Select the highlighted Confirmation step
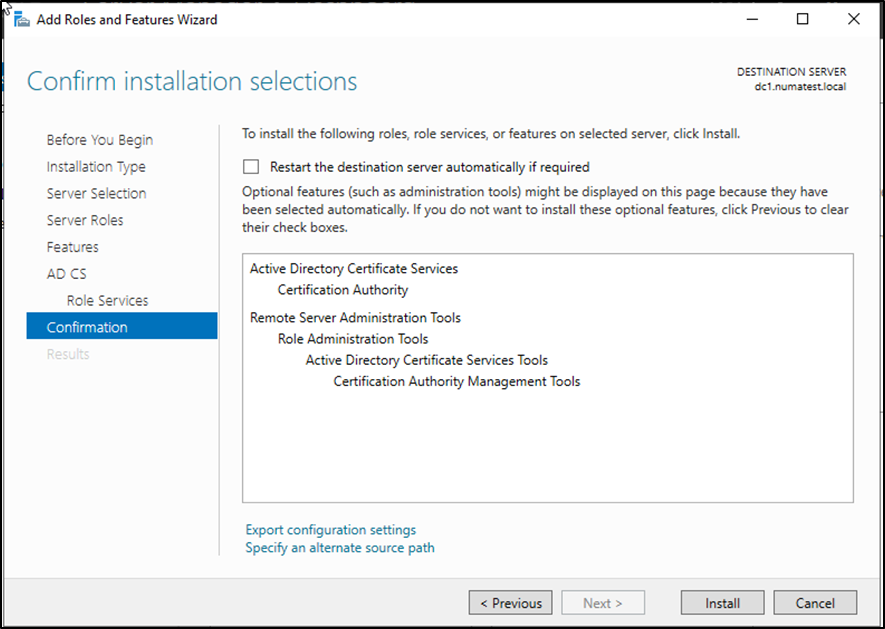The width and height of the screenshot is (885, 629). [x=87, y=327]
